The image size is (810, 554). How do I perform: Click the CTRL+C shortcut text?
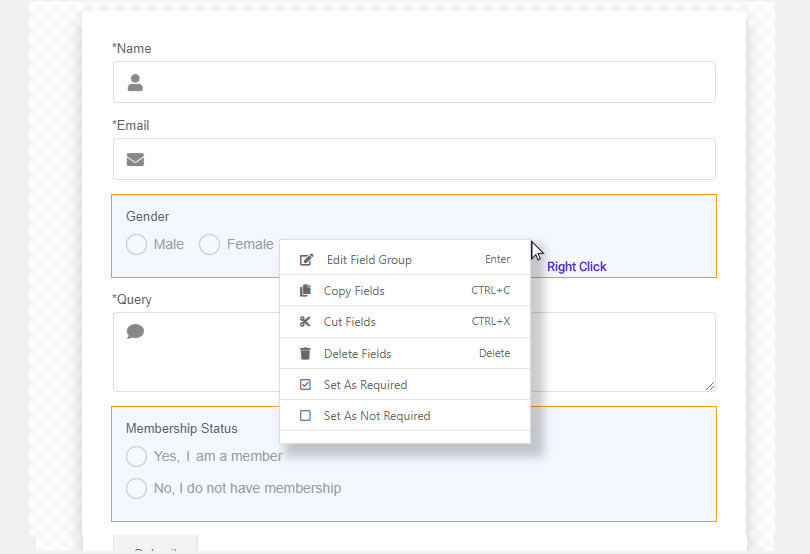pos(491,290)
